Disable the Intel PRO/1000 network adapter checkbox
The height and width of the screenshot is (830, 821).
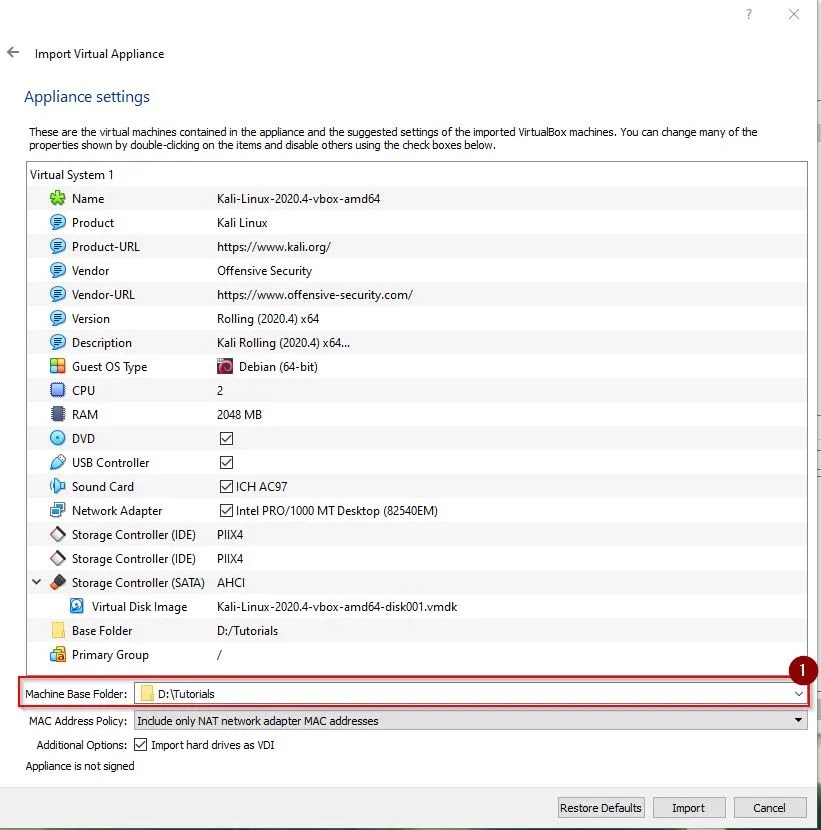(226, 510)
